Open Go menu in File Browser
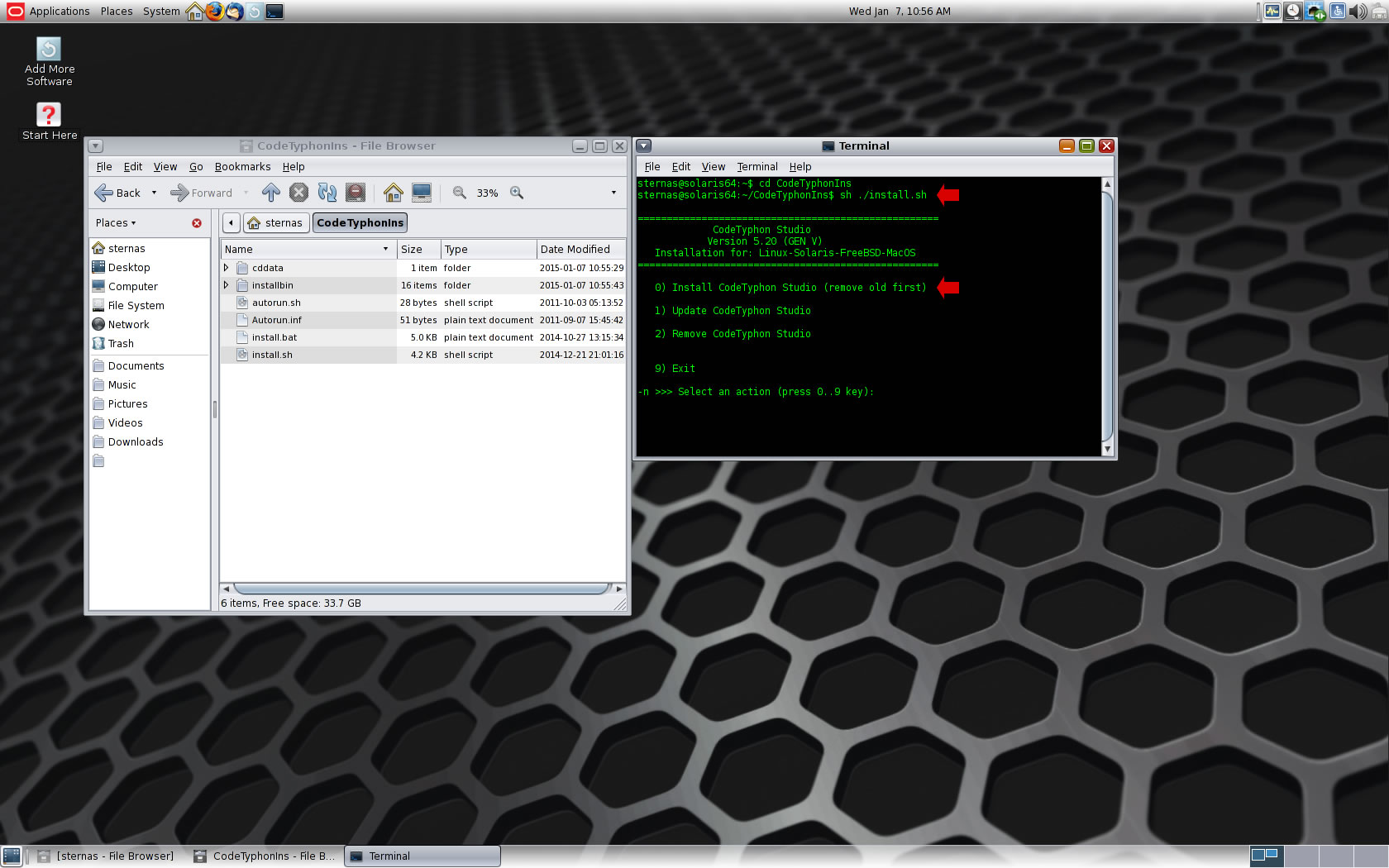Screen dimensions: 1389x868 [196, 167]
